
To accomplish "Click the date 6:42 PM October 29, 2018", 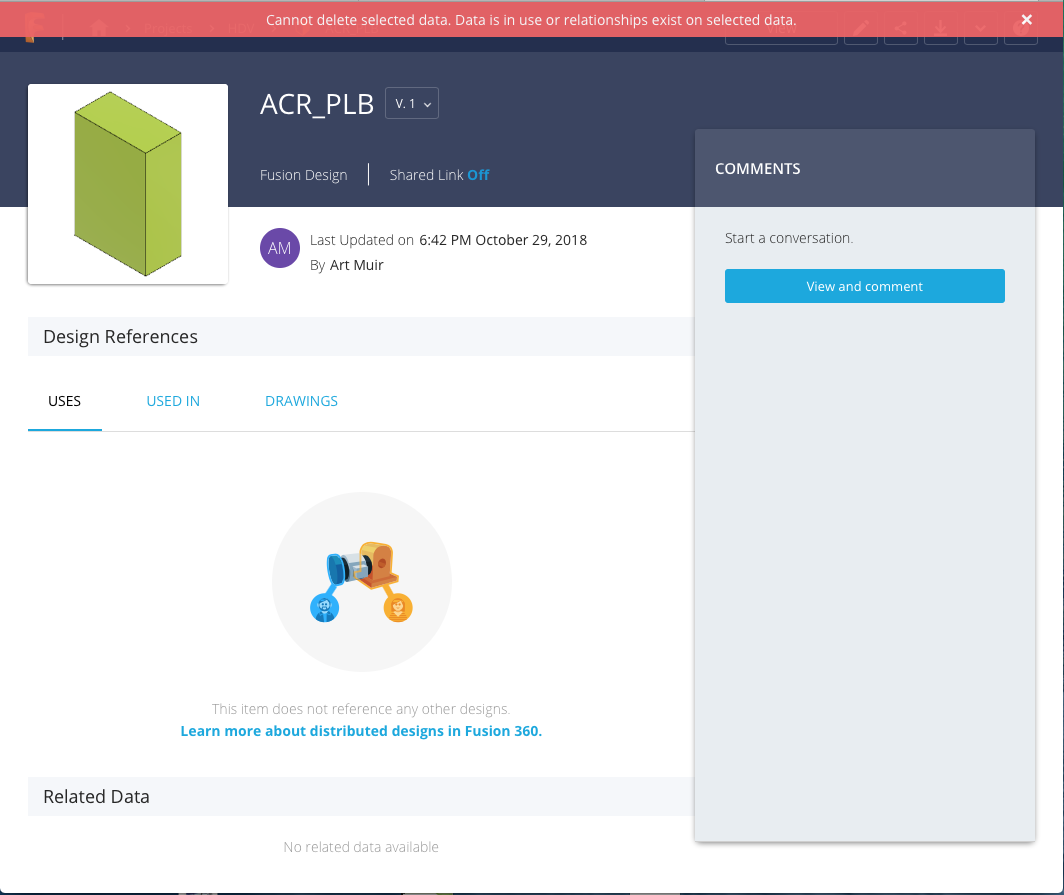I will point(503,240).
